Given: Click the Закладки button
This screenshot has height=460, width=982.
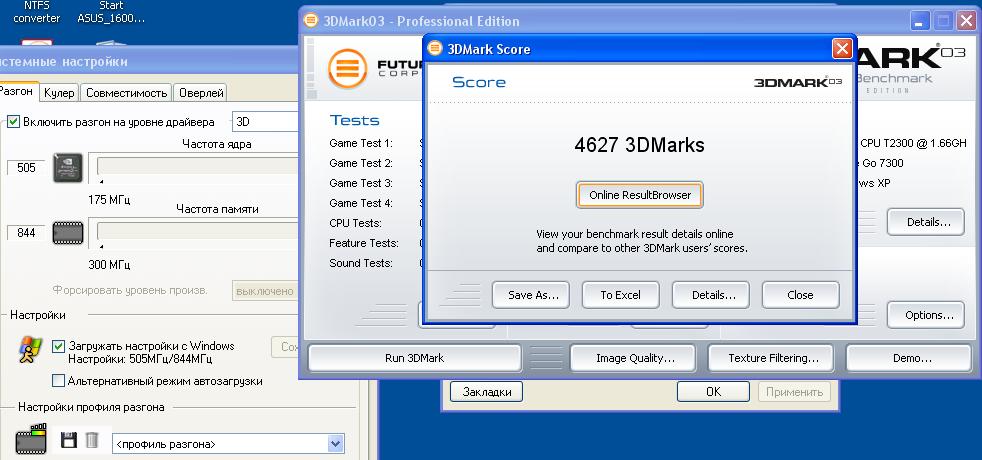Looking at the screenshot, I should (487, 392).
